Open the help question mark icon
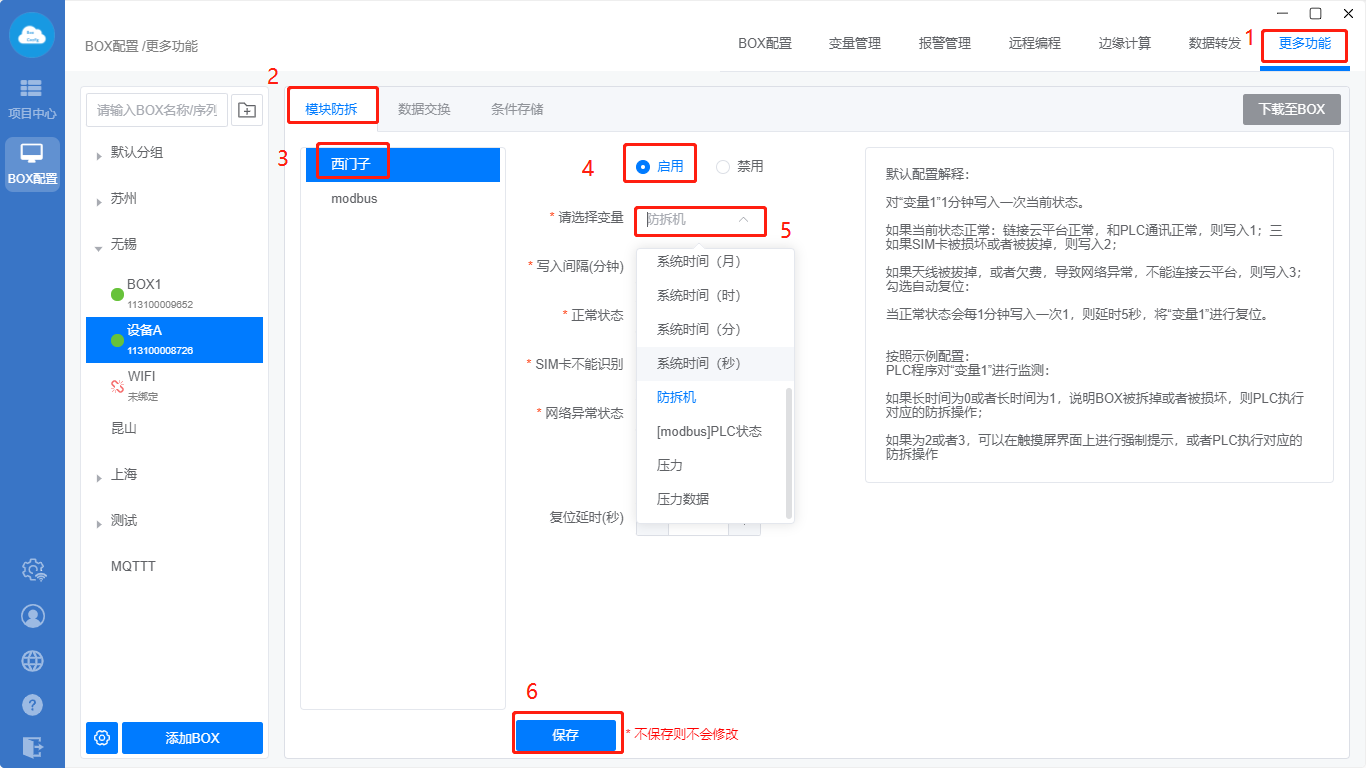This screenshot has width=1366, height=768. 33,705
